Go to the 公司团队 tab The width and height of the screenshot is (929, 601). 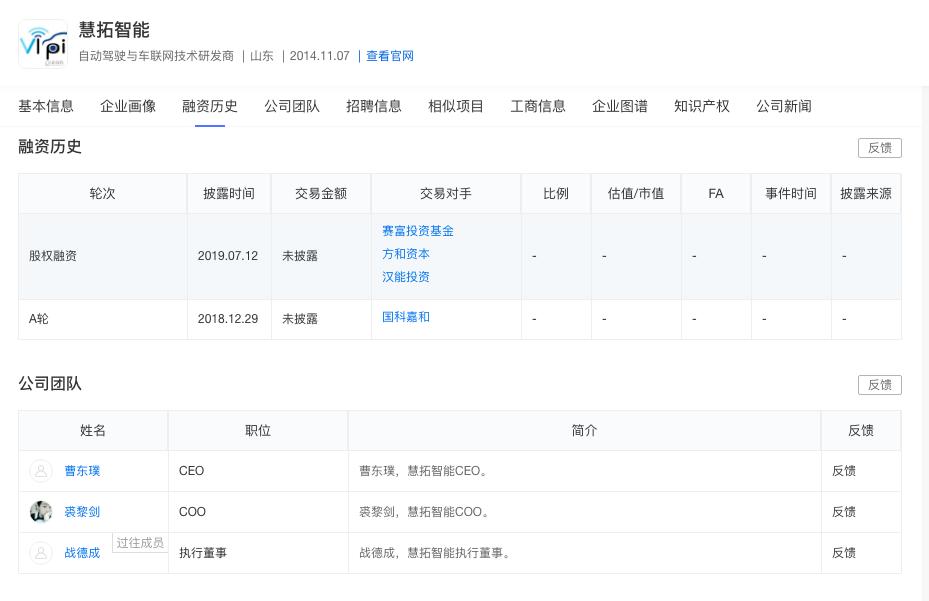coord(292,106)
